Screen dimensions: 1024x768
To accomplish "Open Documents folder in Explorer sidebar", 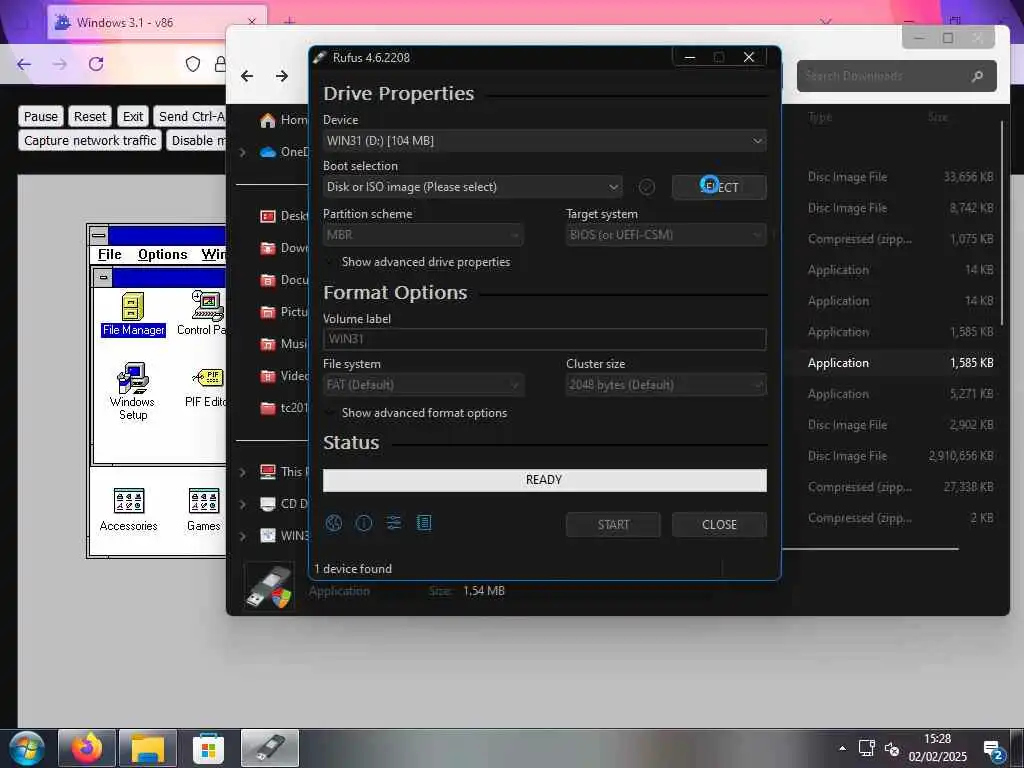I will 283,280.
